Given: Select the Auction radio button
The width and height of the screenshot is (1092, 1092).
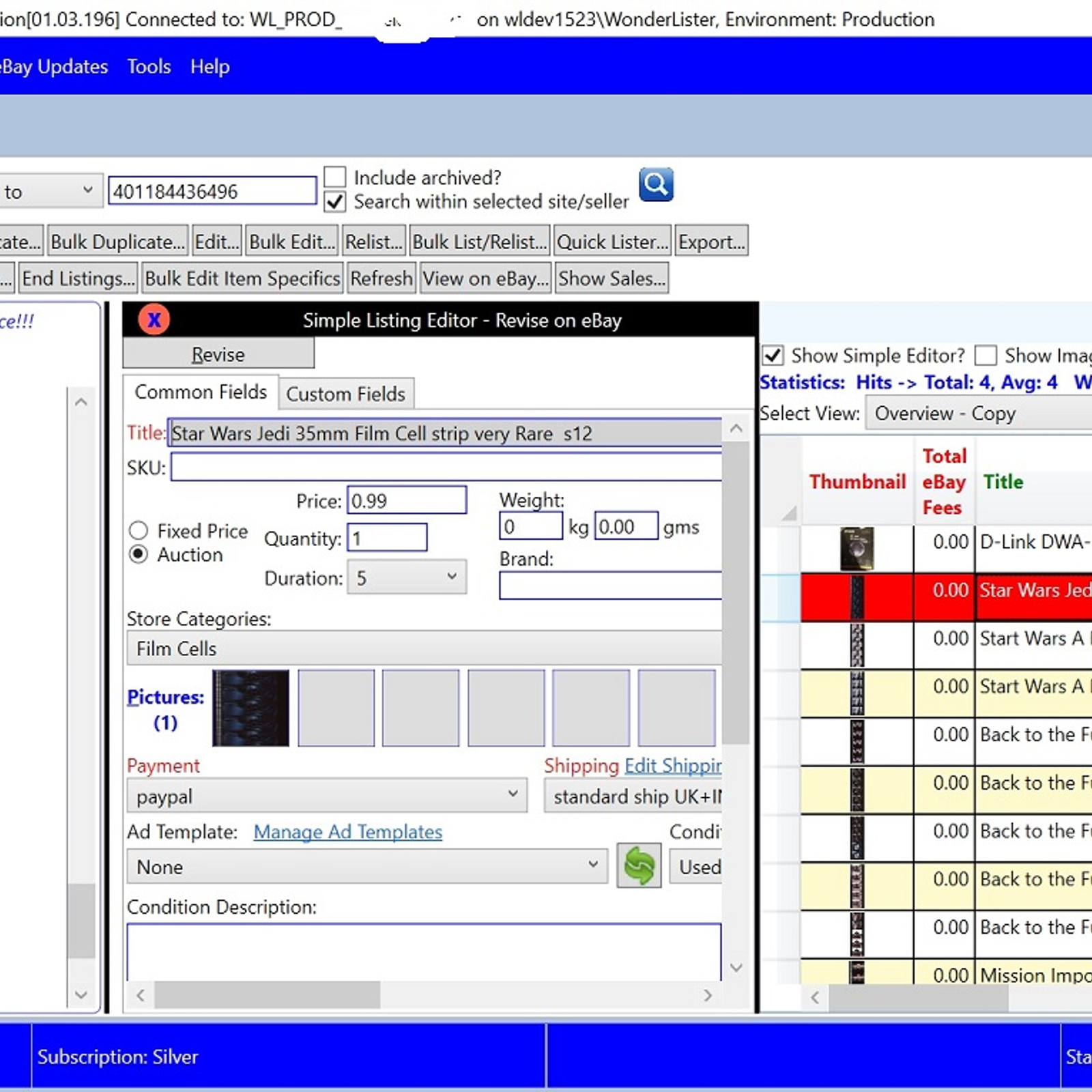Looking at the screenshot, I should 139,554.
